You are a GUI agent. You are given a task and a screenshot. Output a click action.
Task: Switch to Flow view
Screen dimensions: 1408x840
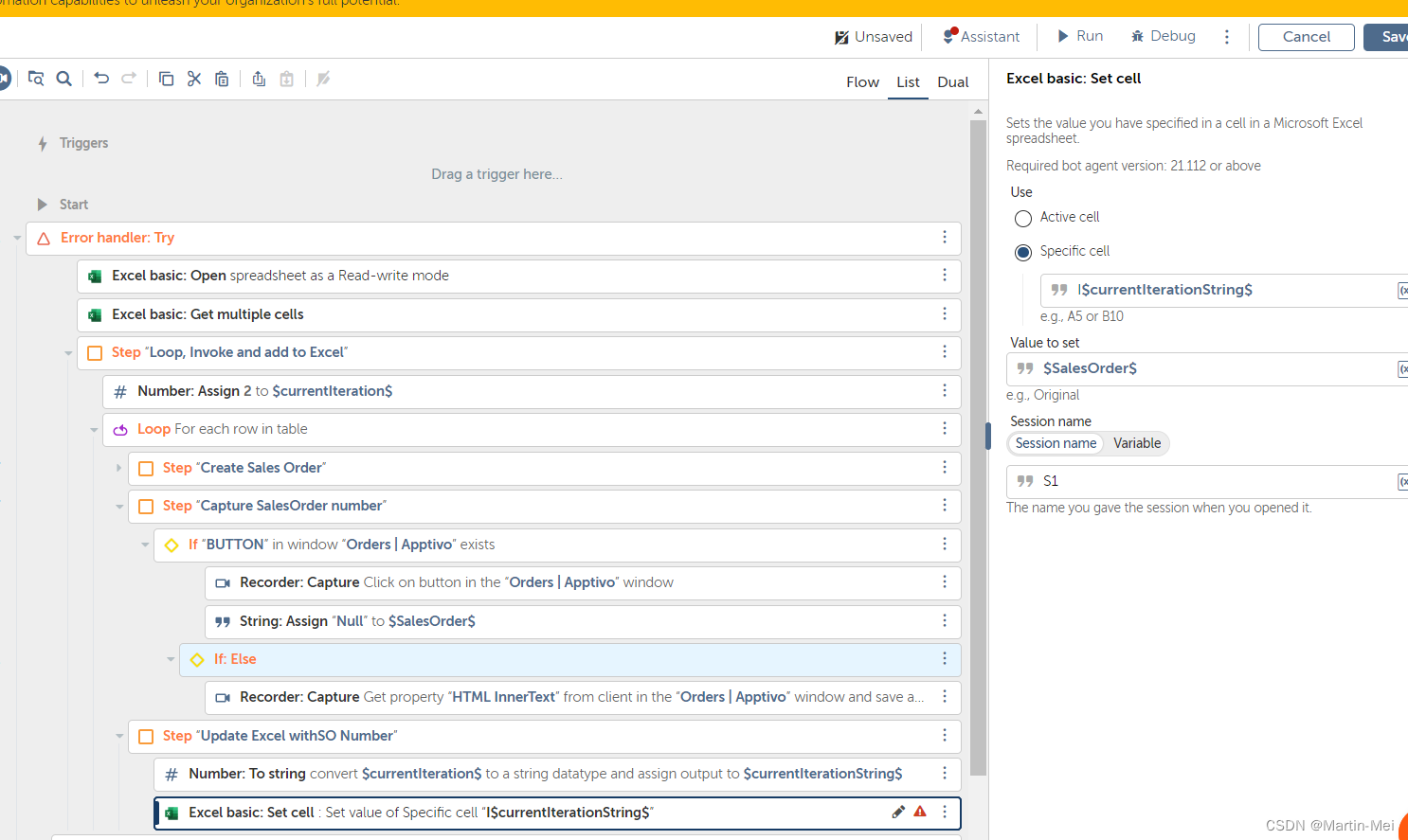pos(862,82)
